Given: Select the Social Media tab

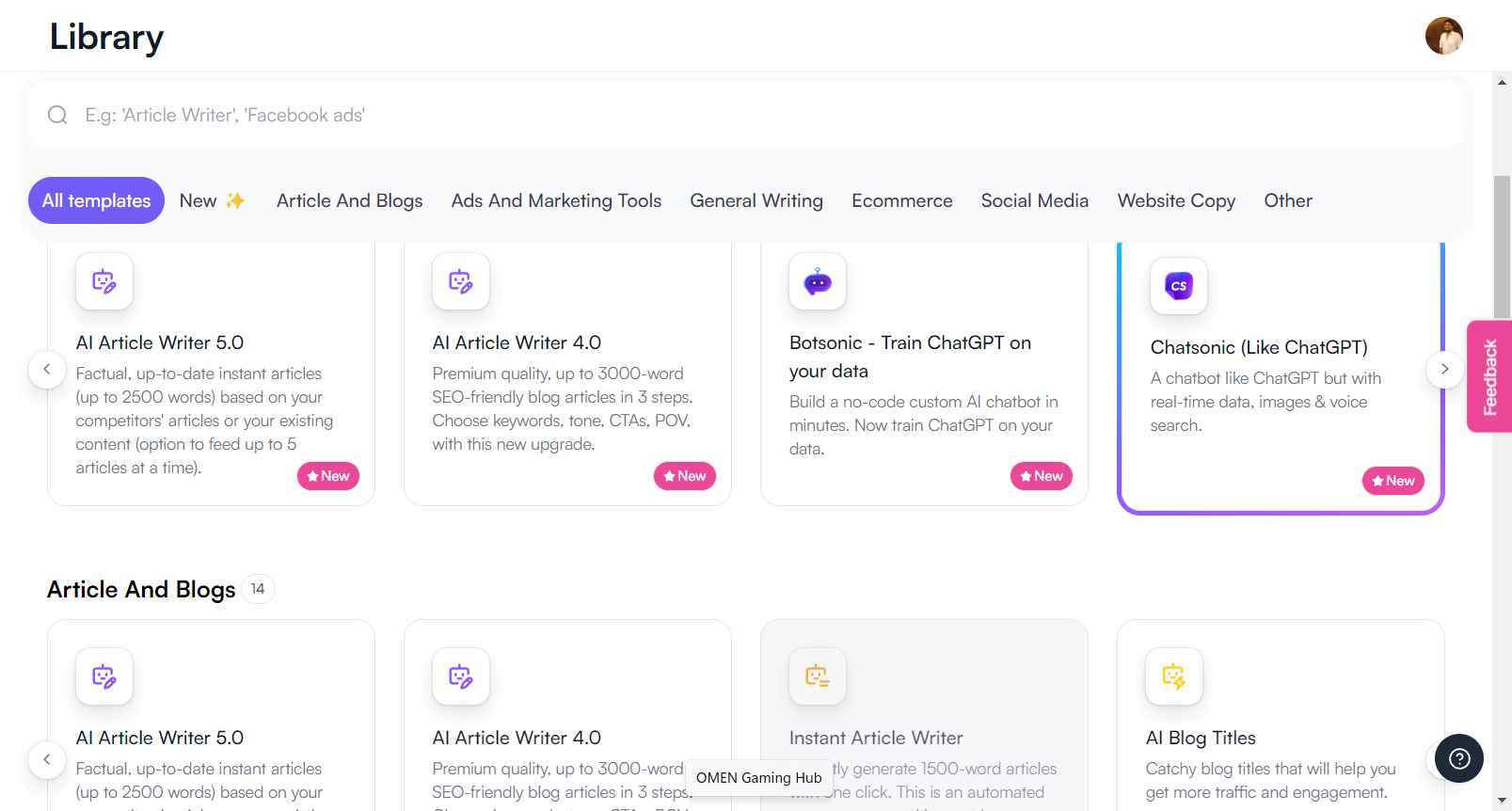Looking at the screenshot, I should click(x=1034, y=200).
